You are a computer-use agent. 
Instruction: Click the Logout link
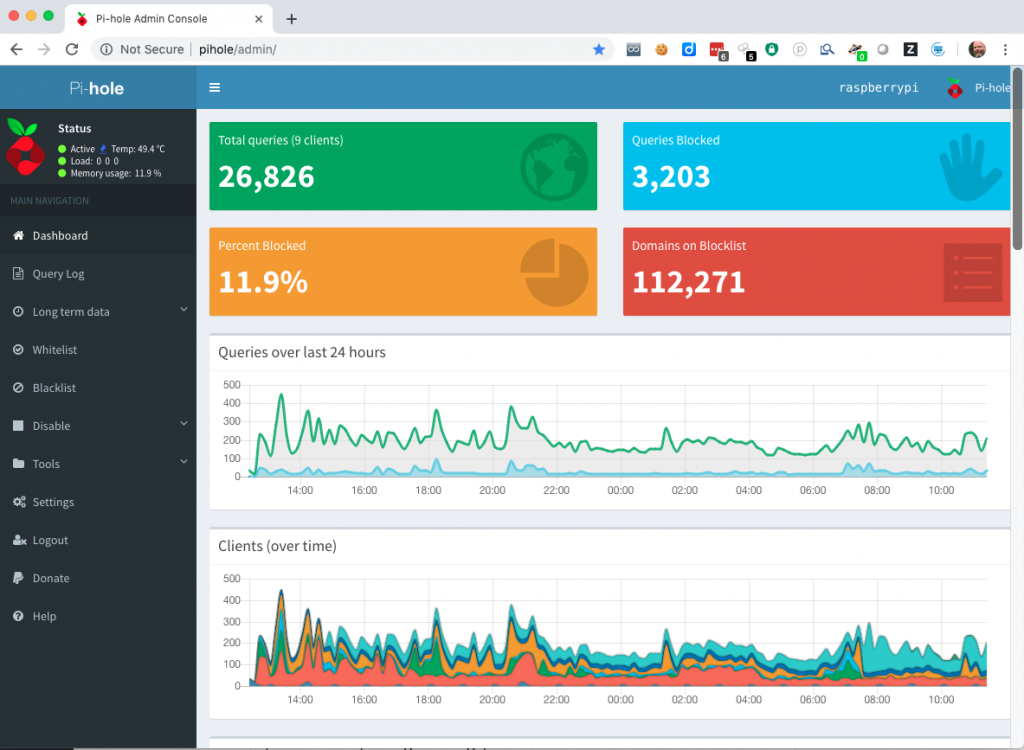point(50,540)
